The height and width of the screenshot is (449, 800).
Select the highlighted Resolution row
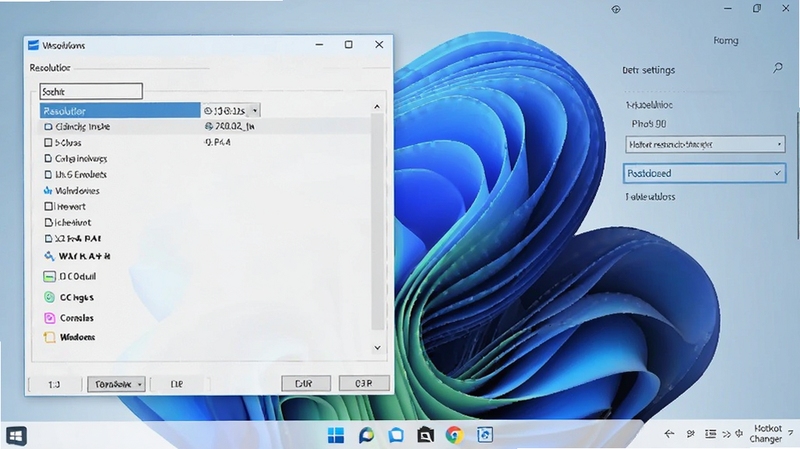pos(120,111)
